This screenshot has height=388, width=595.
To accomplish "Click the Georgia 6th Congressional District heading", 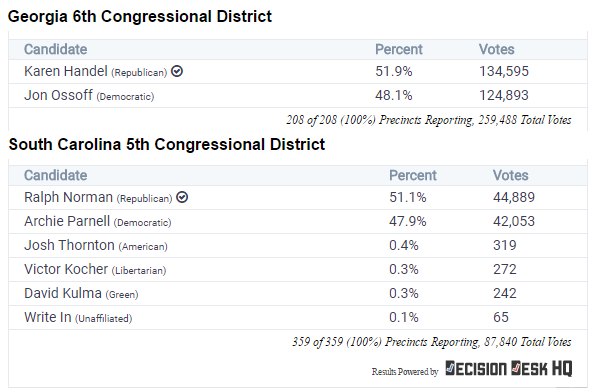I will click(140, 17).
